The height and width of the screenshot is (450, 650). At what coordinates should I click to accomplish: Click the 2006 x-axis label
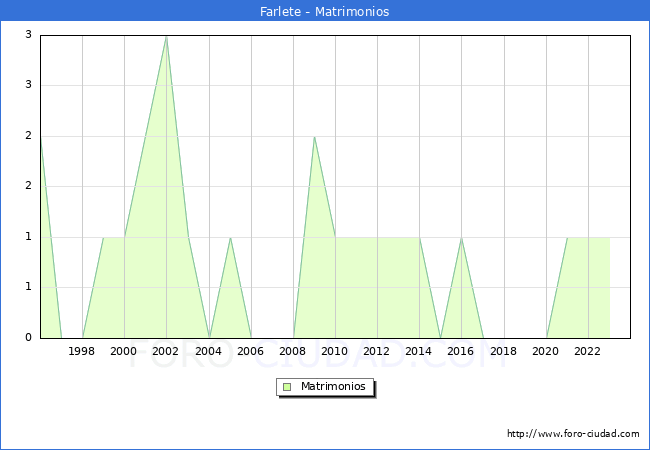click(x=251, y=351)
